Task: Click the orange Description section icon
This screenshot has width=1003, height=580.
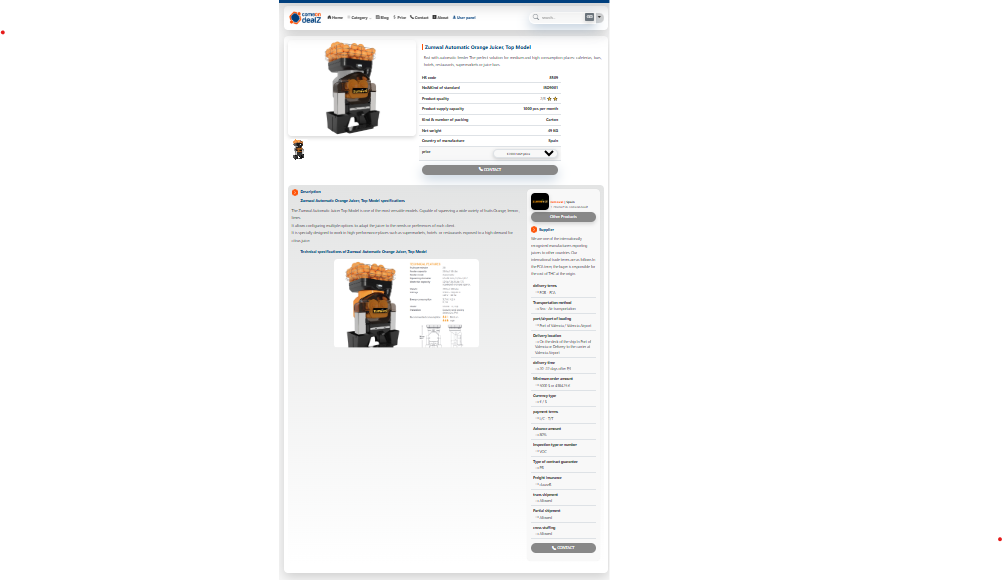Action: [295, 192]
